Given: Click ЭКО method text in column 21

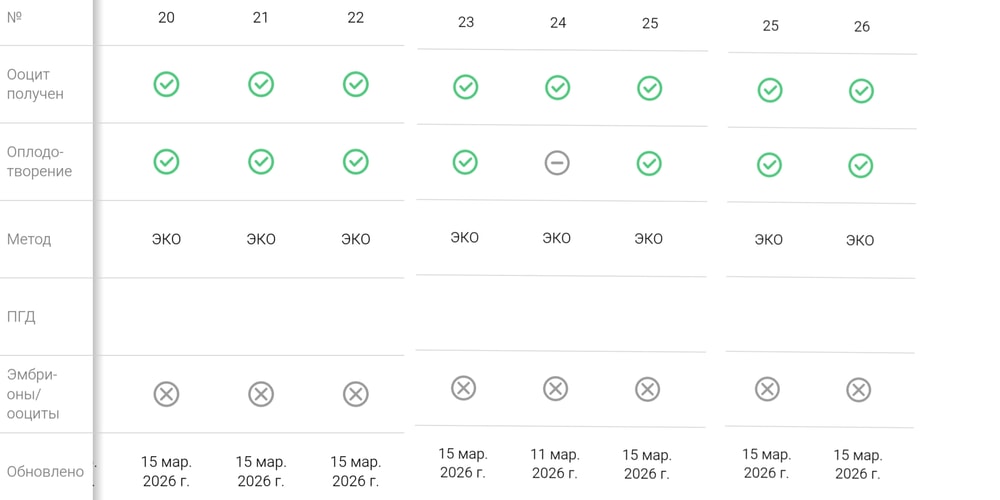Looking at the screenshot, I should click(261, 239).
